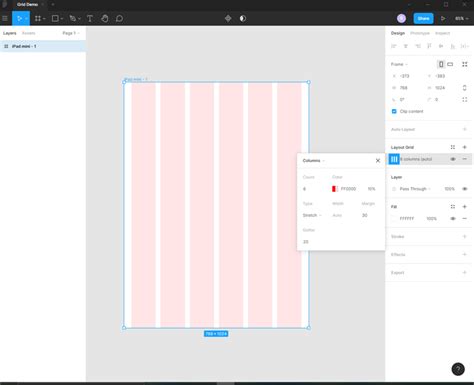Select the Text tool

pos(90,18)
